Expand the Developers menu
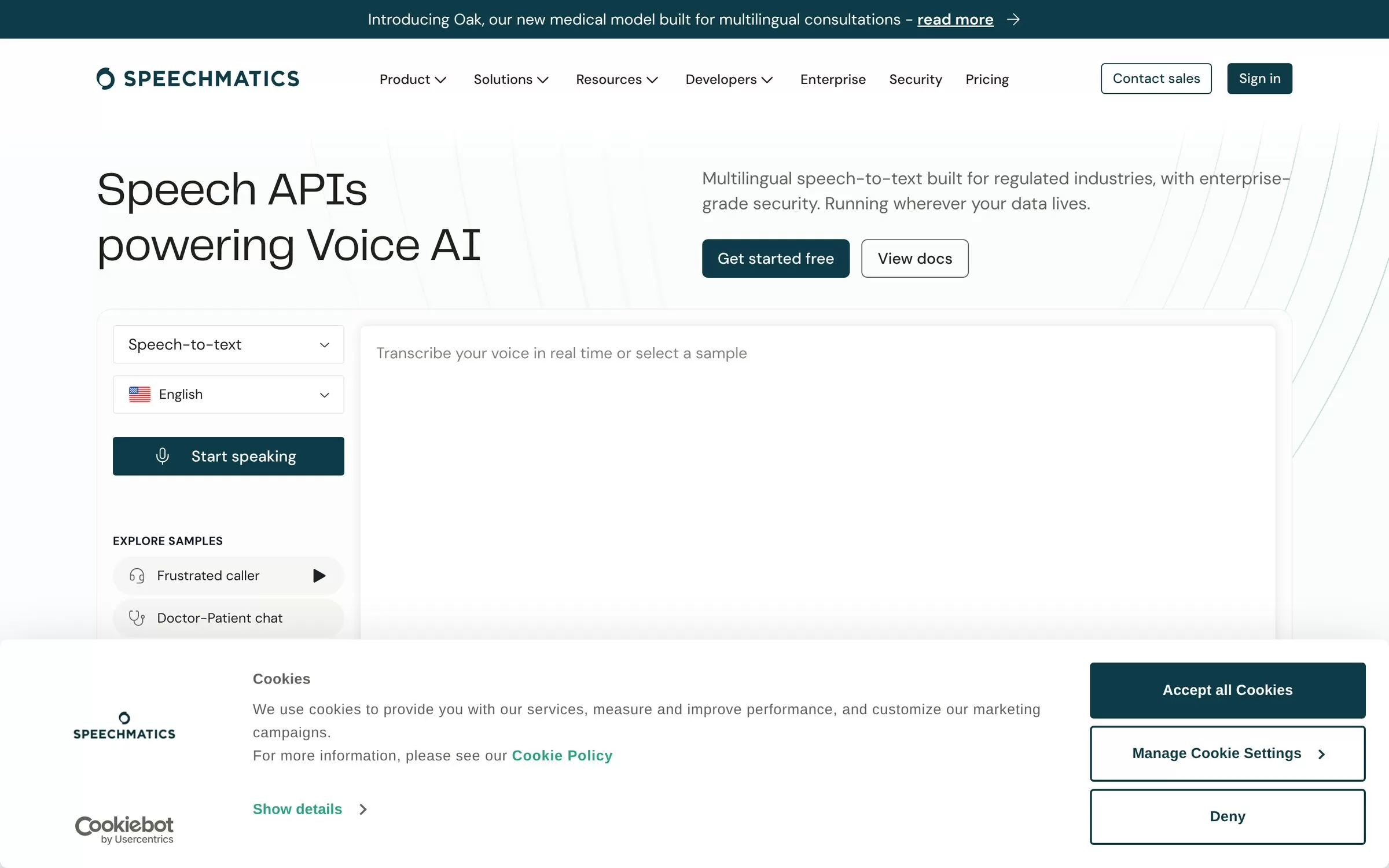Viewport: 1389px width, 868px height. click(729, 79)
